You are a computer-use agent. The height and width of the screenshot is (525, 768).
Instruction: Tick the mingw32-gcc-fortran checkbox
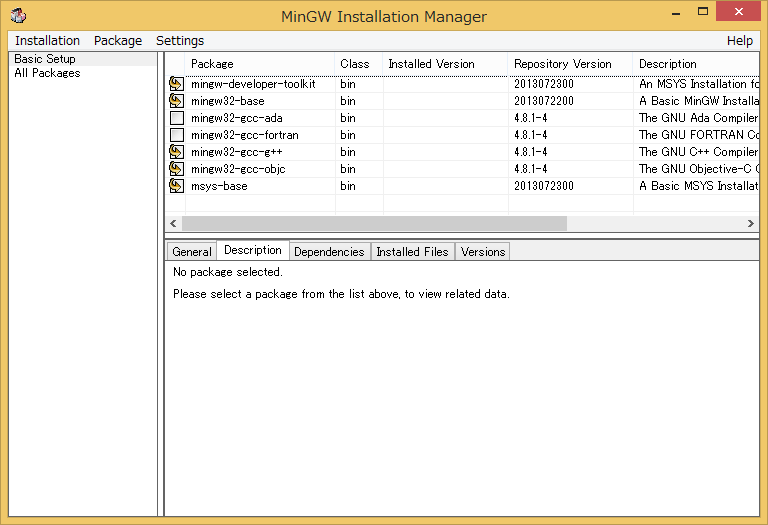[x=176, y=135]
